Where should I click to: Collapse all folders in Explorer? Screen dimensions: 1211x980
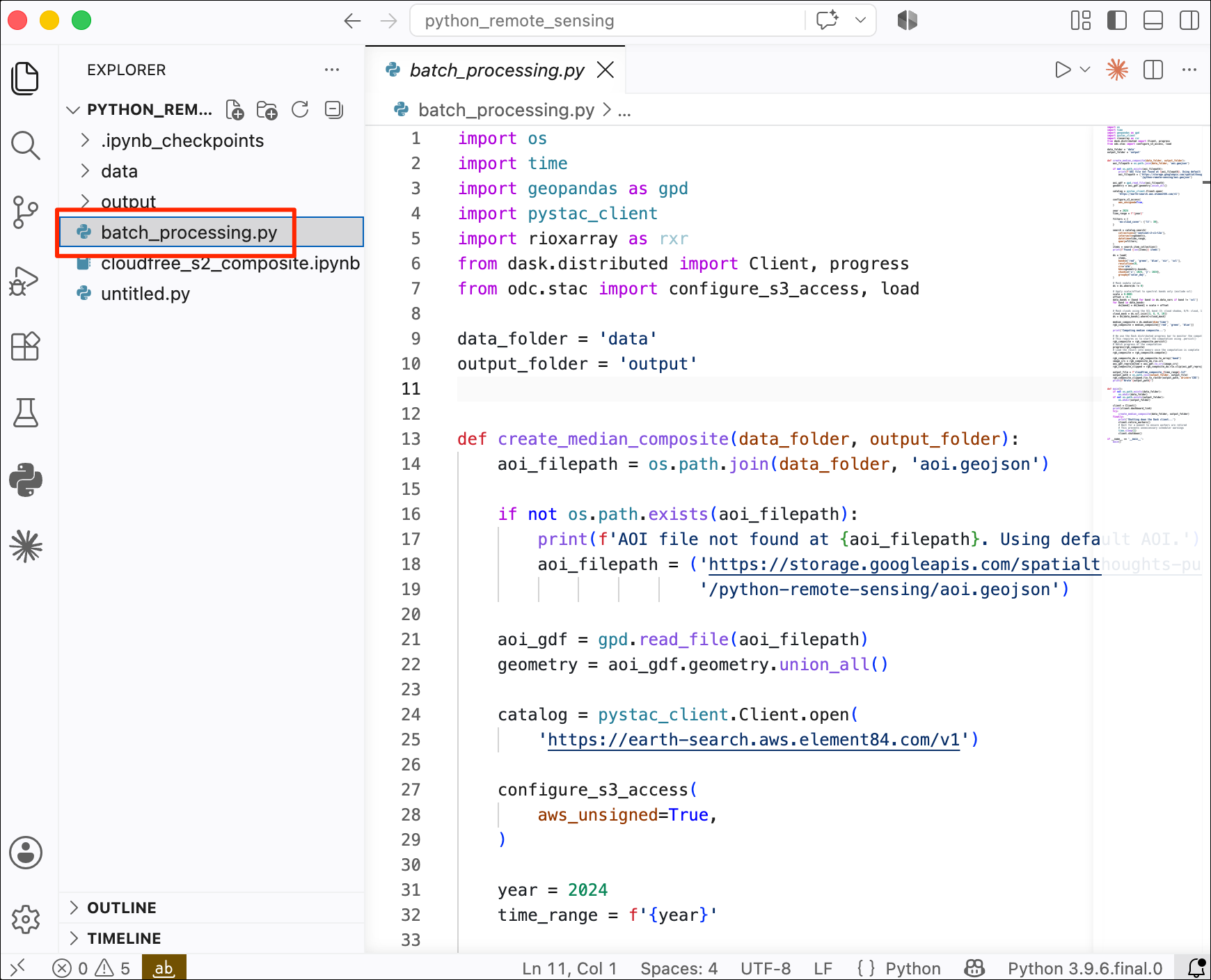point(334,109)
